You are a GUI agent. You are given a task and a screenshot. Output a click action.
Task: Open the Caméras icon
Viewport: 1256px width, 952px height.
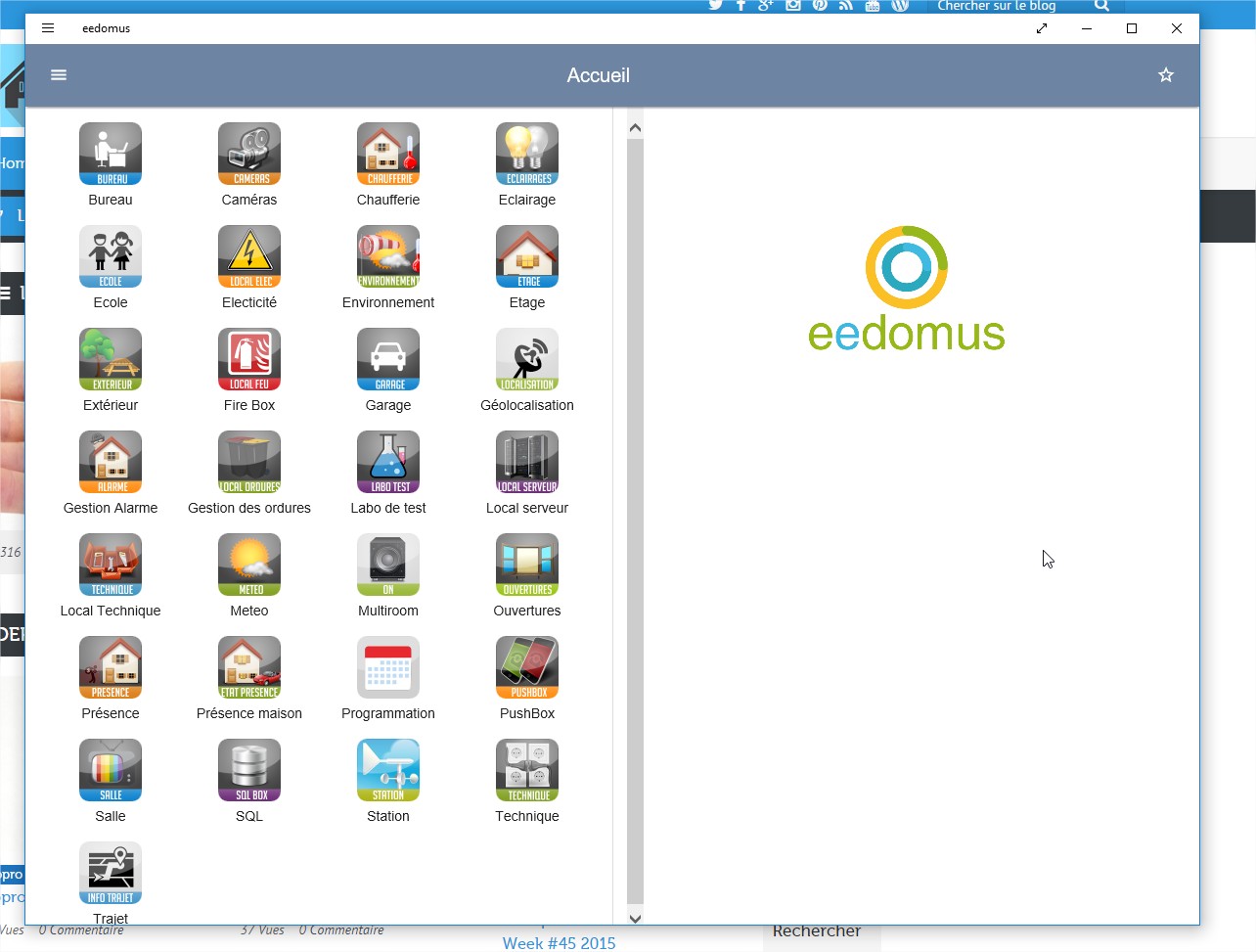[x=249, y=154]
